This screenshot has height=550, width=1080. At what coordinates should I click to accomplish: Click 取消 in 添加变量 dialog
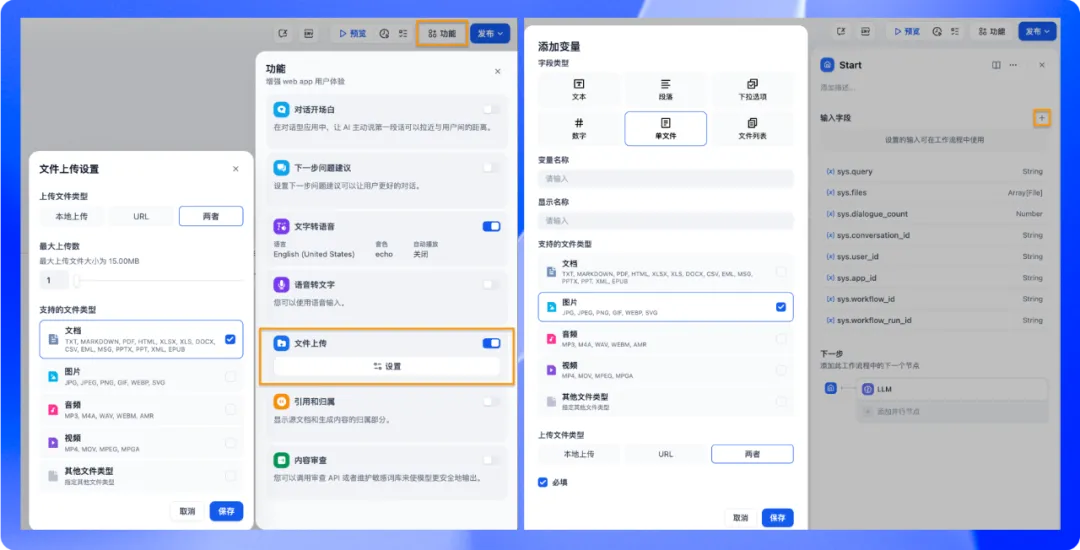740,518
